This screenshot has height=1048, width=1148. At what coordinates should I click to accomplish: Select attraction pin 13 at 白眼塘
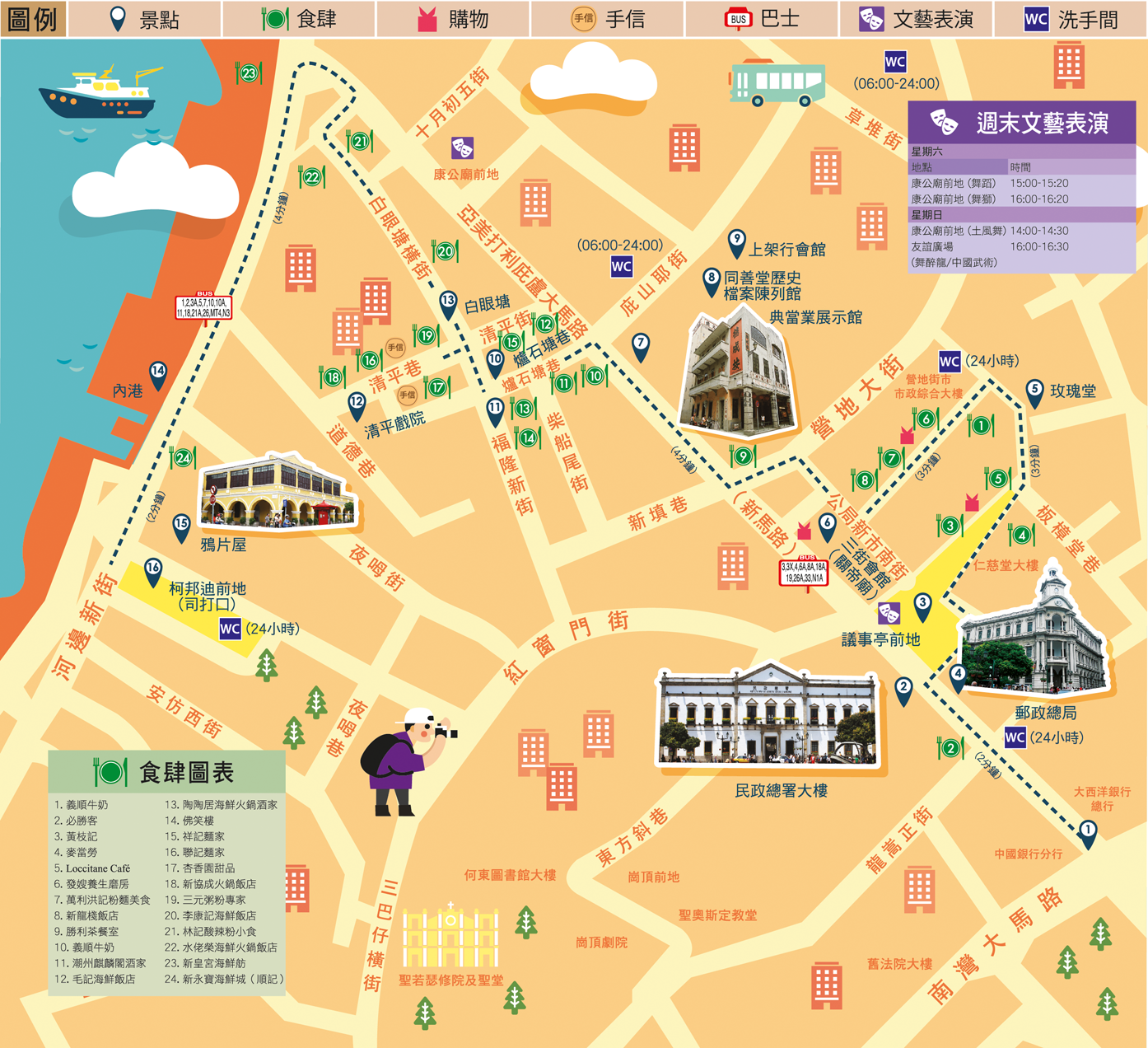pos(448,304)
